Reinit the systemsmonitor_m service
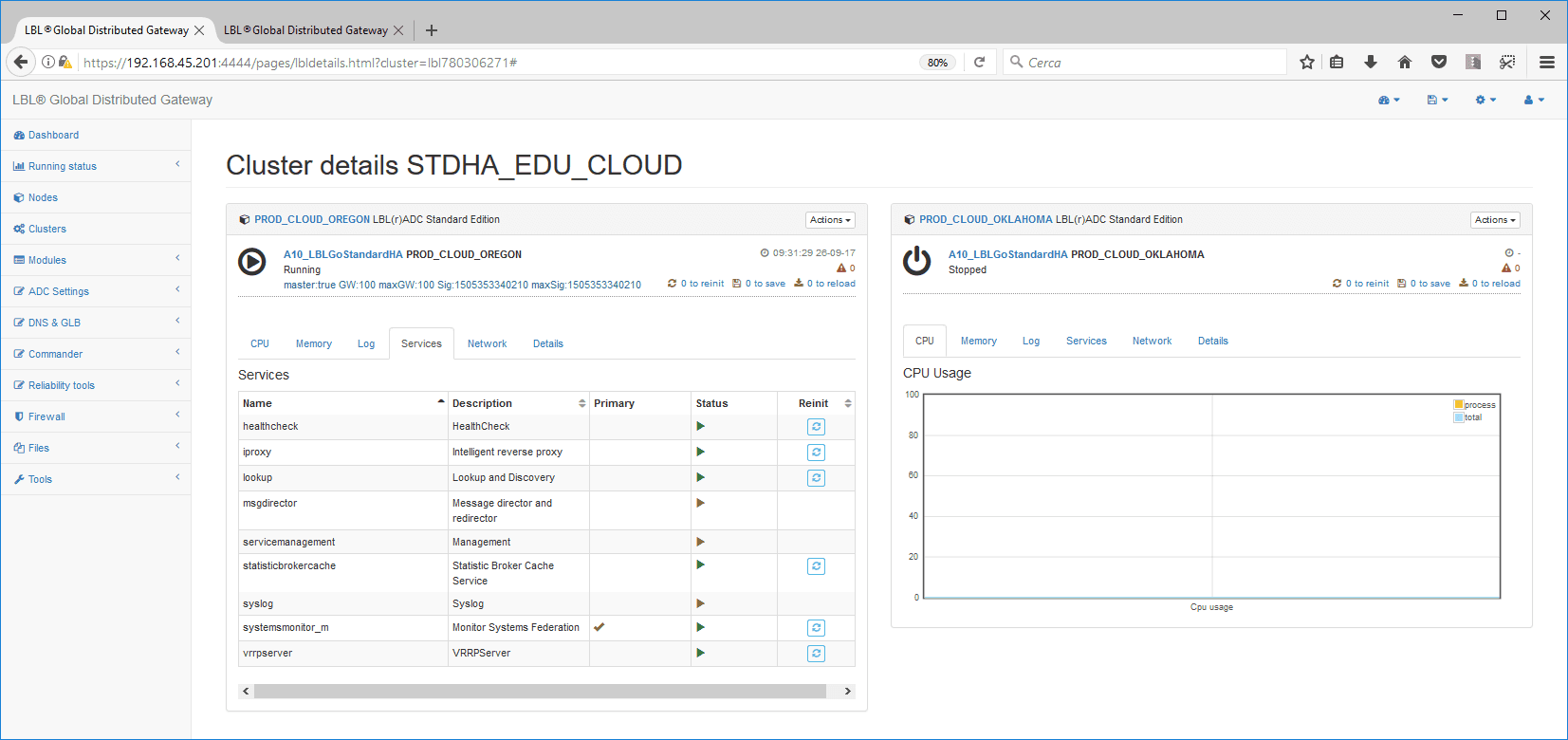 point(816,628)
